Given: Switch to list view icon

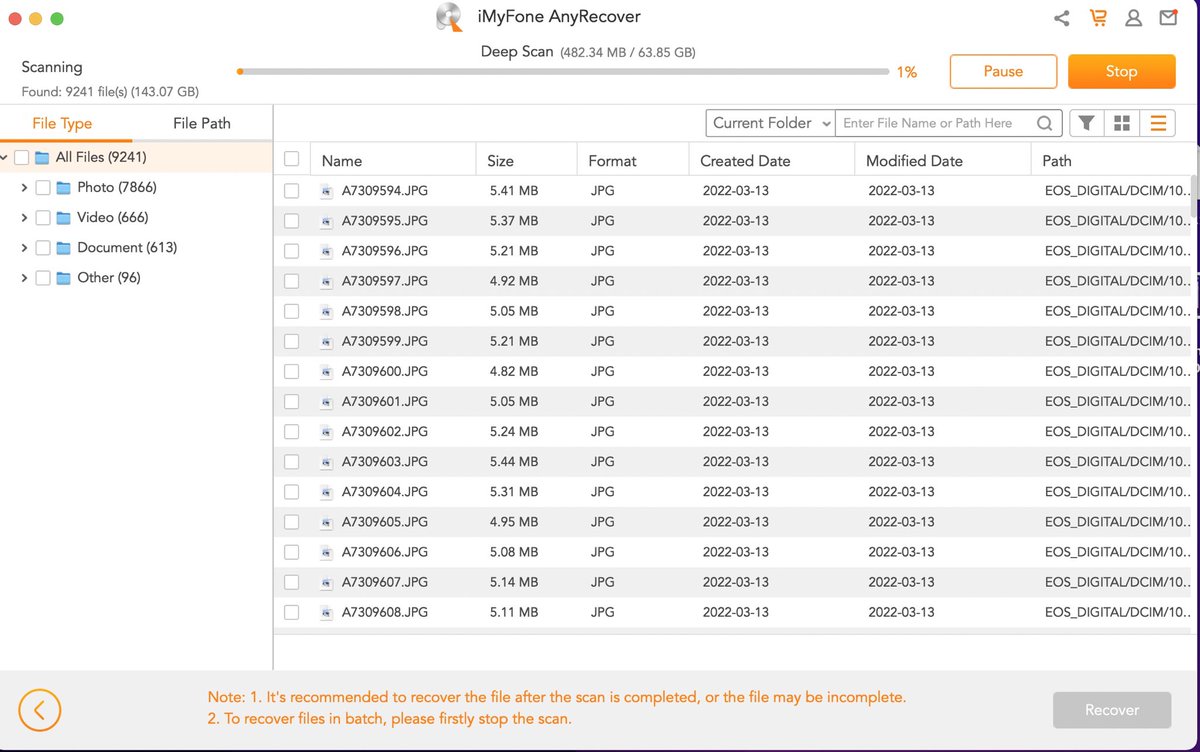Looking at the screenshot, I should click(1158, 123).
